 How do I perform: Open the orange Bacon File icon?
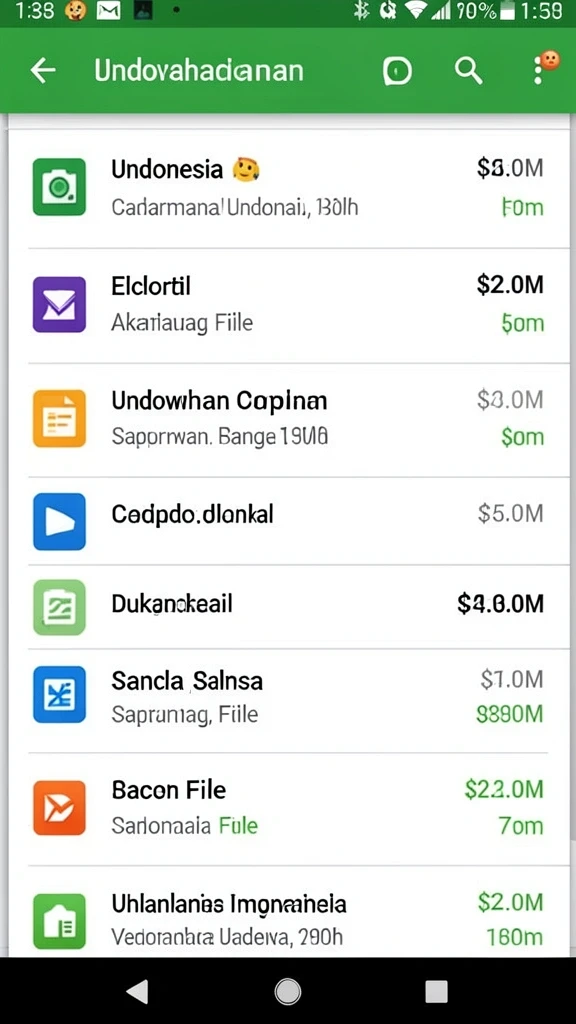point(59,808)
